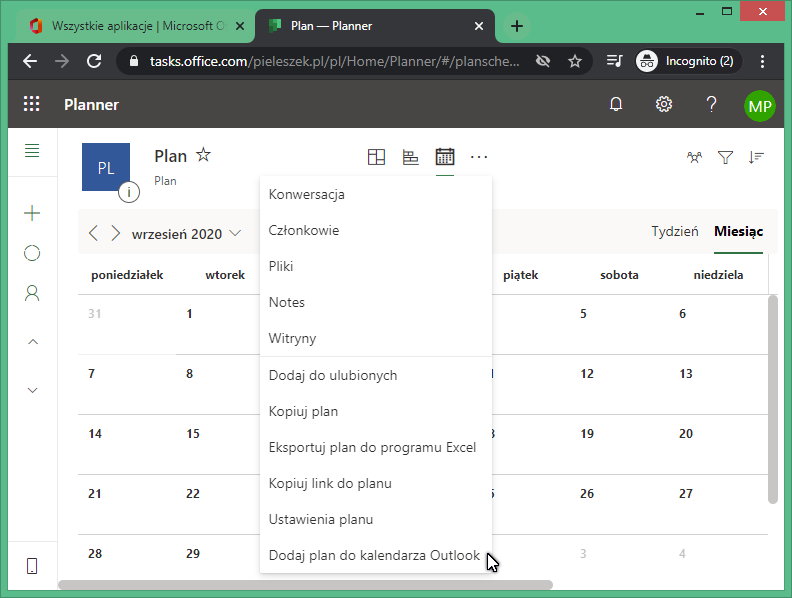
Task: Select calendar day 27
Action: click(x=685, y=494)
